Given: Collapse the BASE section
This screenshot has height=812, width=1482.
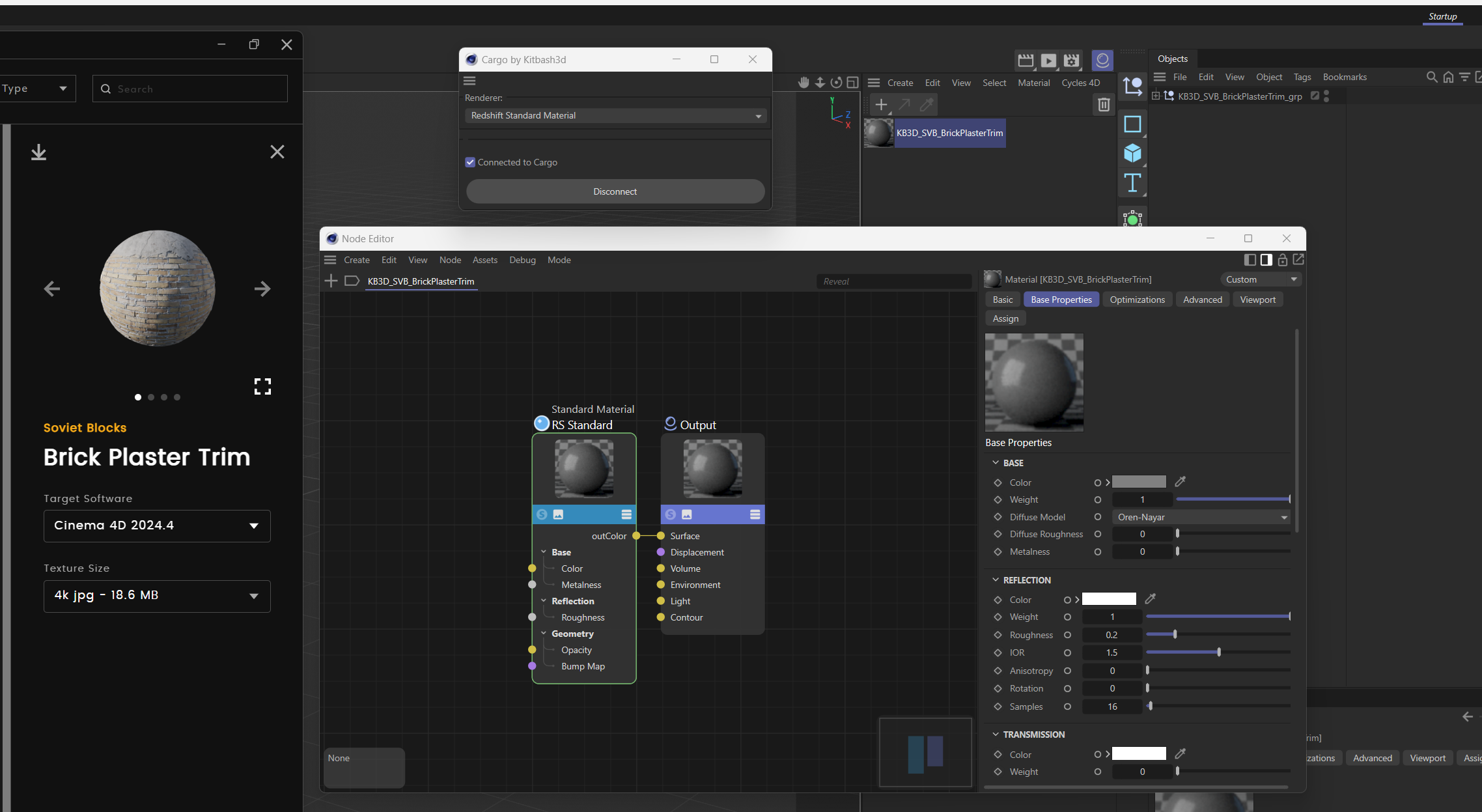Looking at the screenshot, I should tap(996, 463).
